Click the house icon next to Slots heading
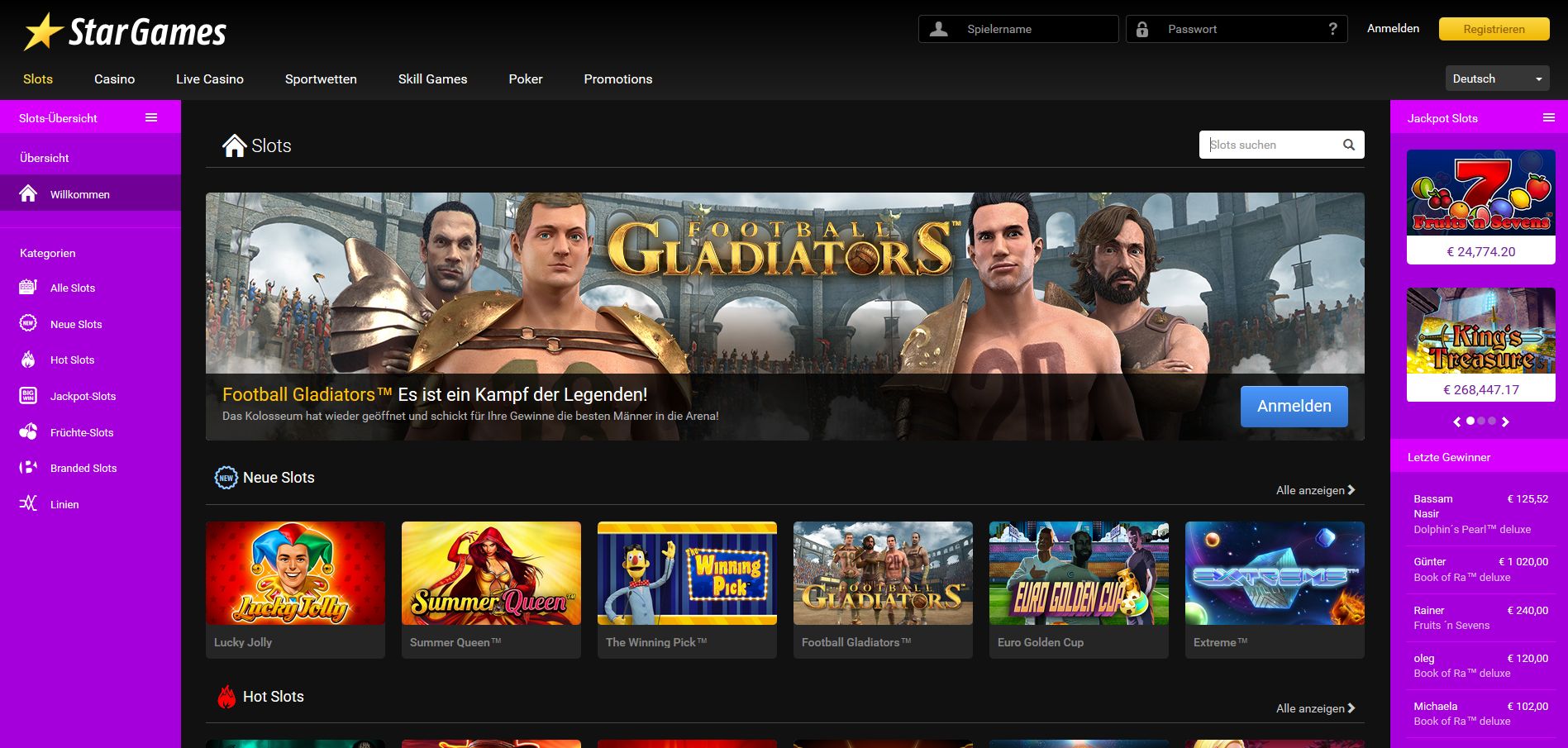The height and width of the screenshot is (748, 1568). point(235,145)
